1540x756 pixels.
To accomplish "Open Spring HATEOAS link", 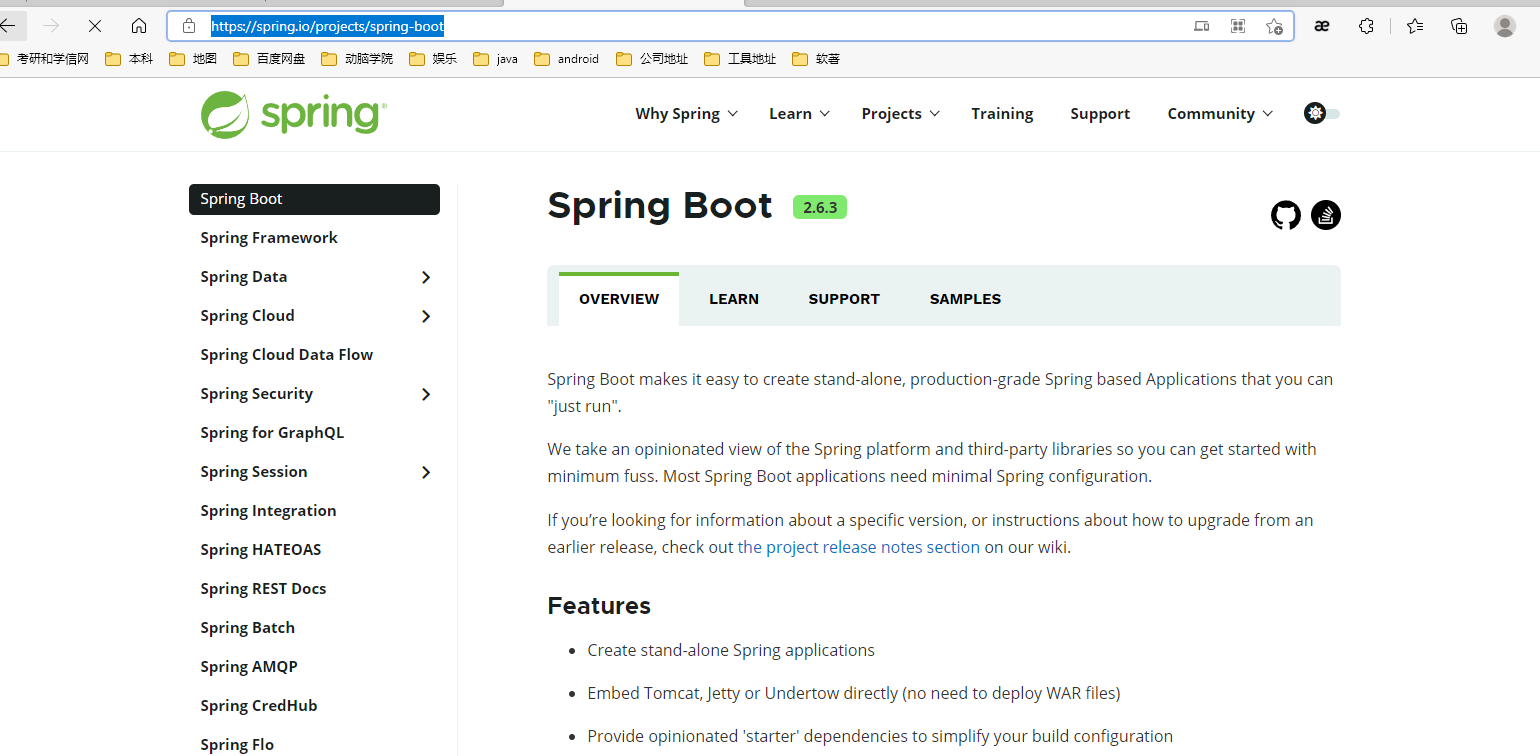I will click(260, 550).
